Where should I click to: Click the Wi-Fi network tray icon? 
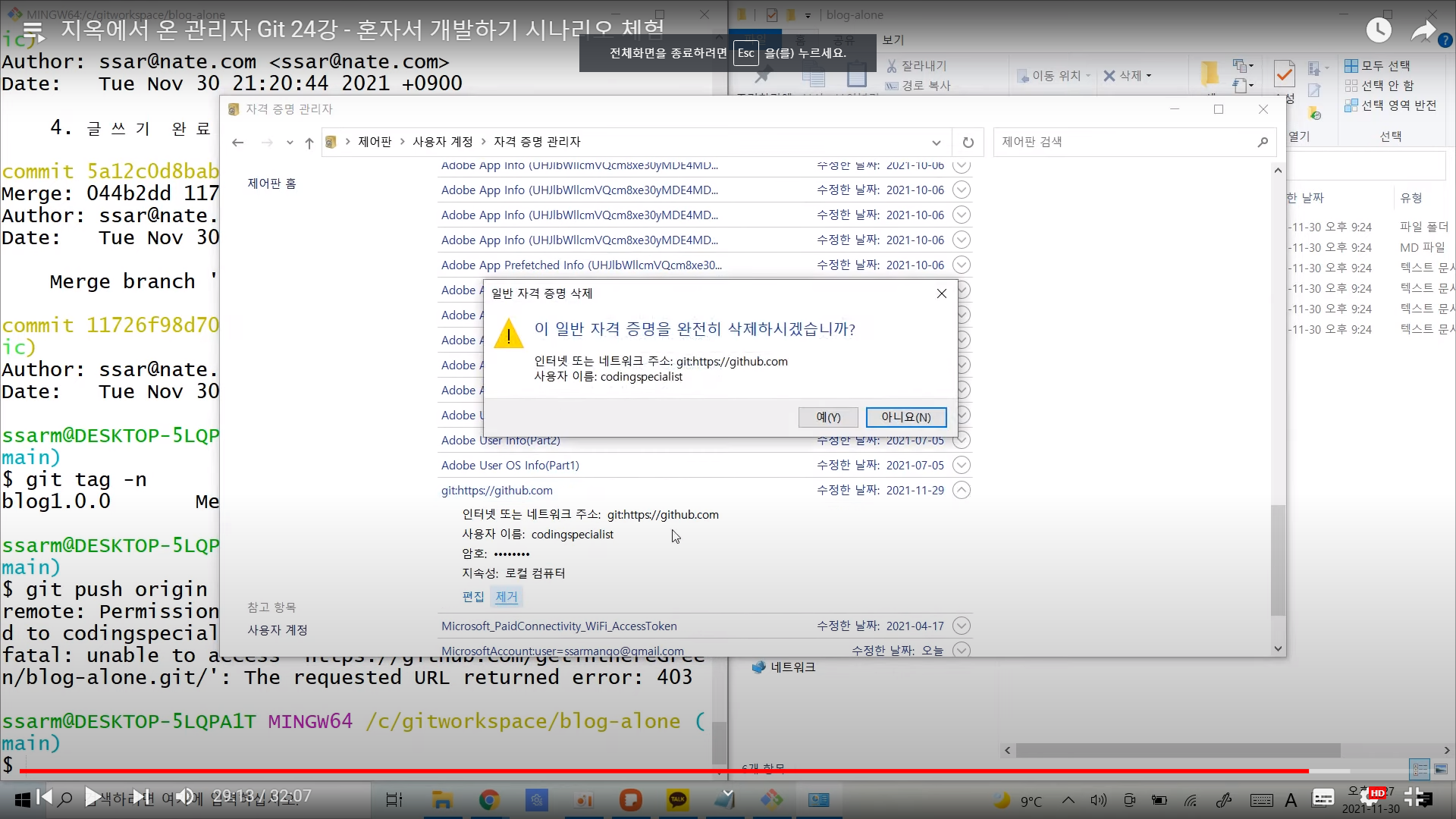point(1191,800)
